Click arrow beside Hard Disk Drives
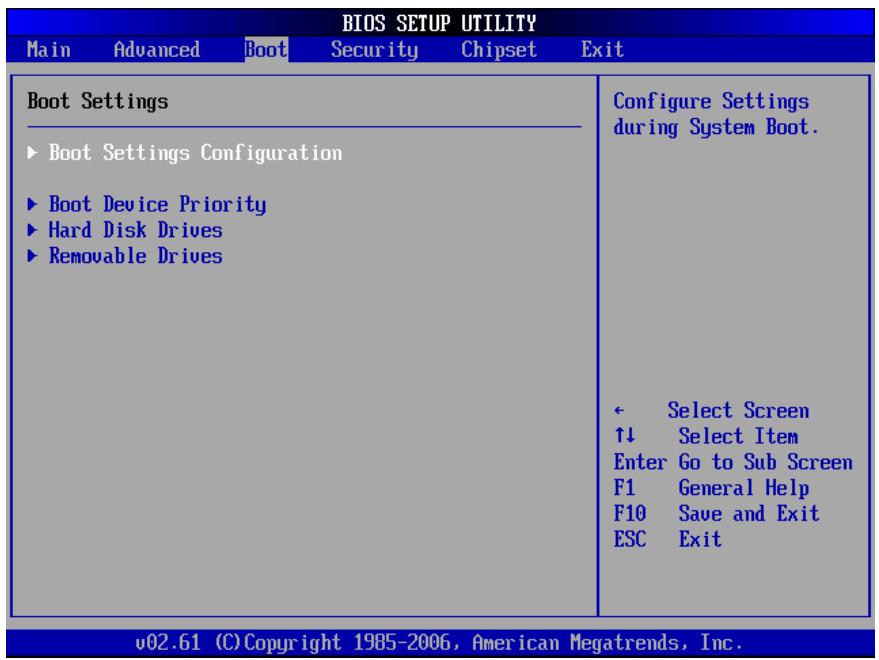 [33, 230]
